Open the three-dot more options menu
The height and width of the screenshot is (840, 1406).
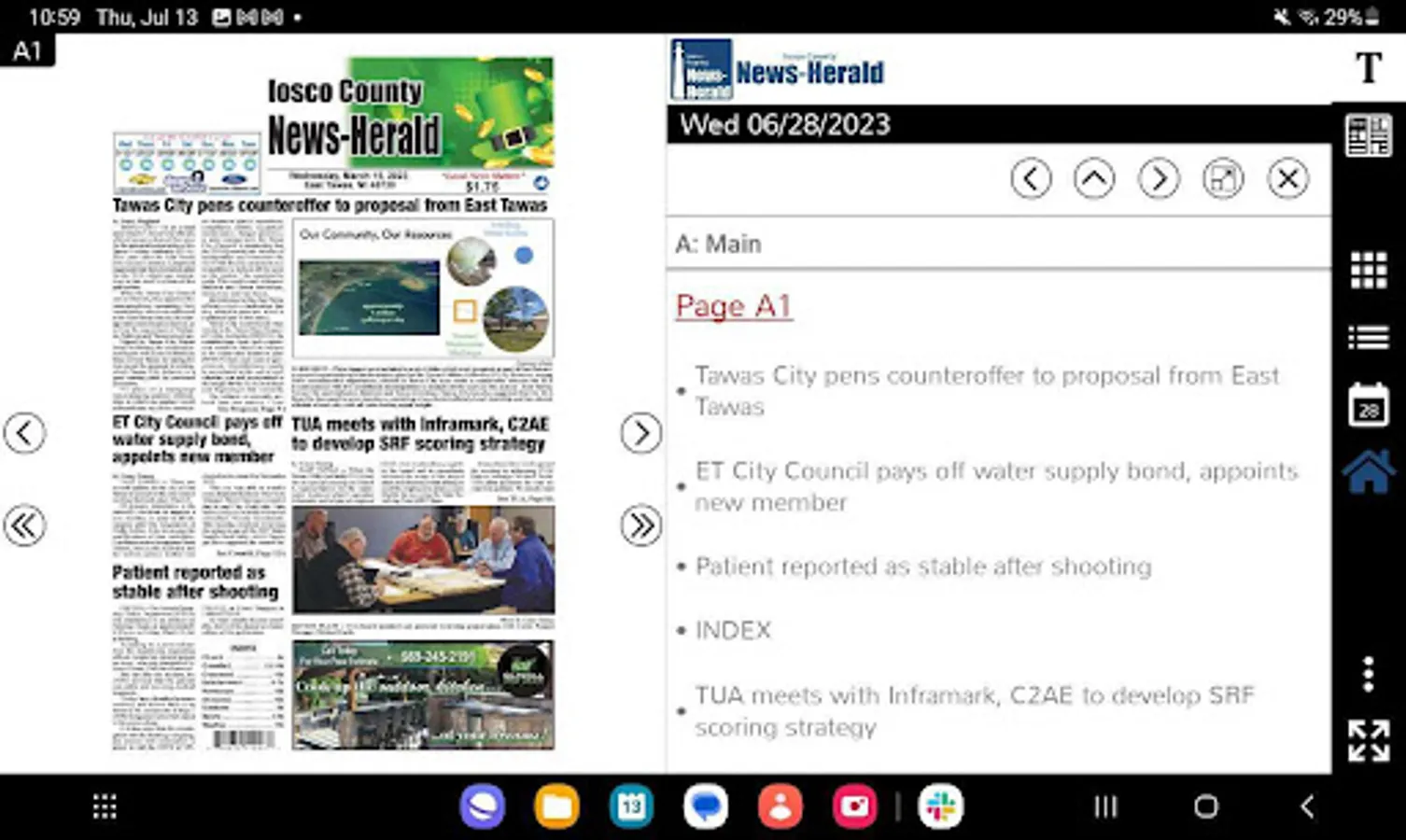pyautogui.click(x=1368, y=674)
